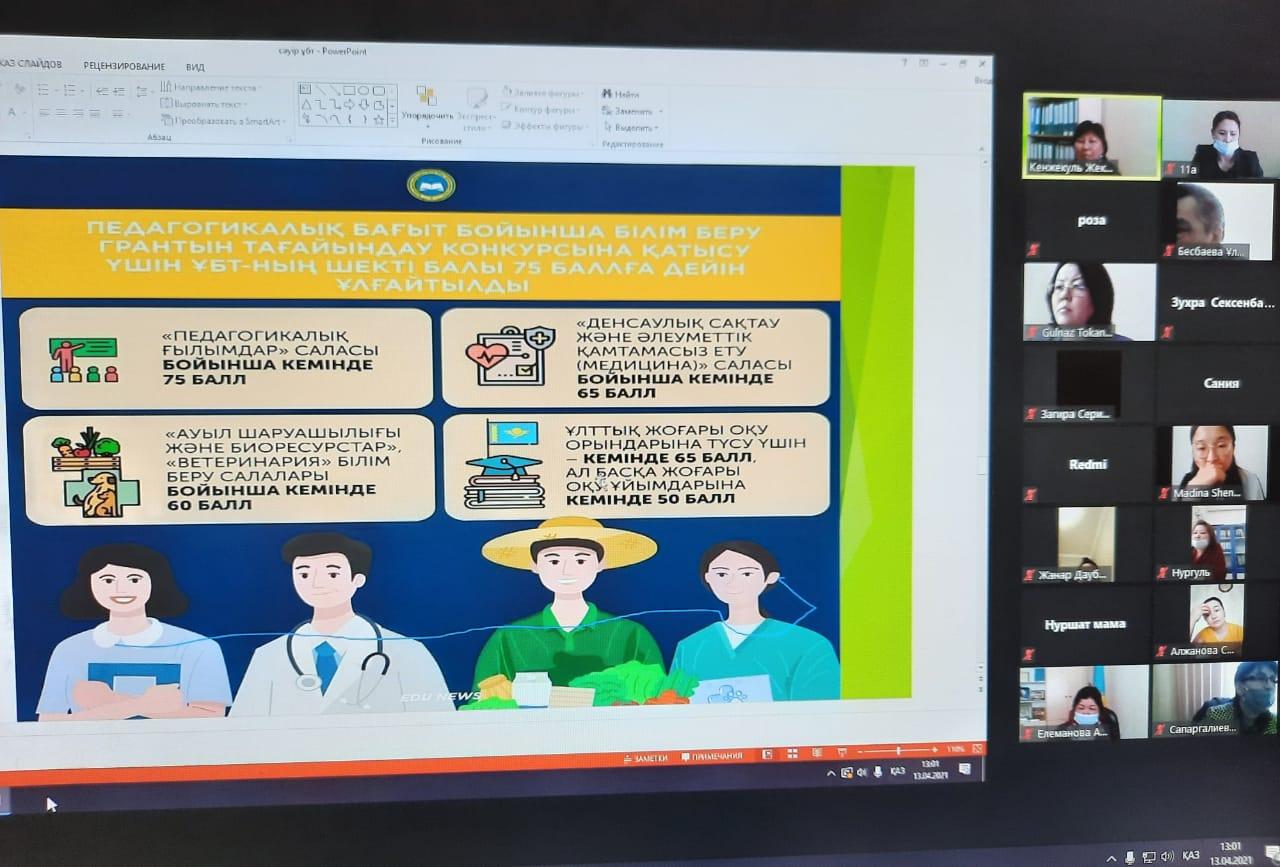Viewport: 1280px width, 867px height.
Task: Open the Windows notification center icon
Action: (964, 768)
